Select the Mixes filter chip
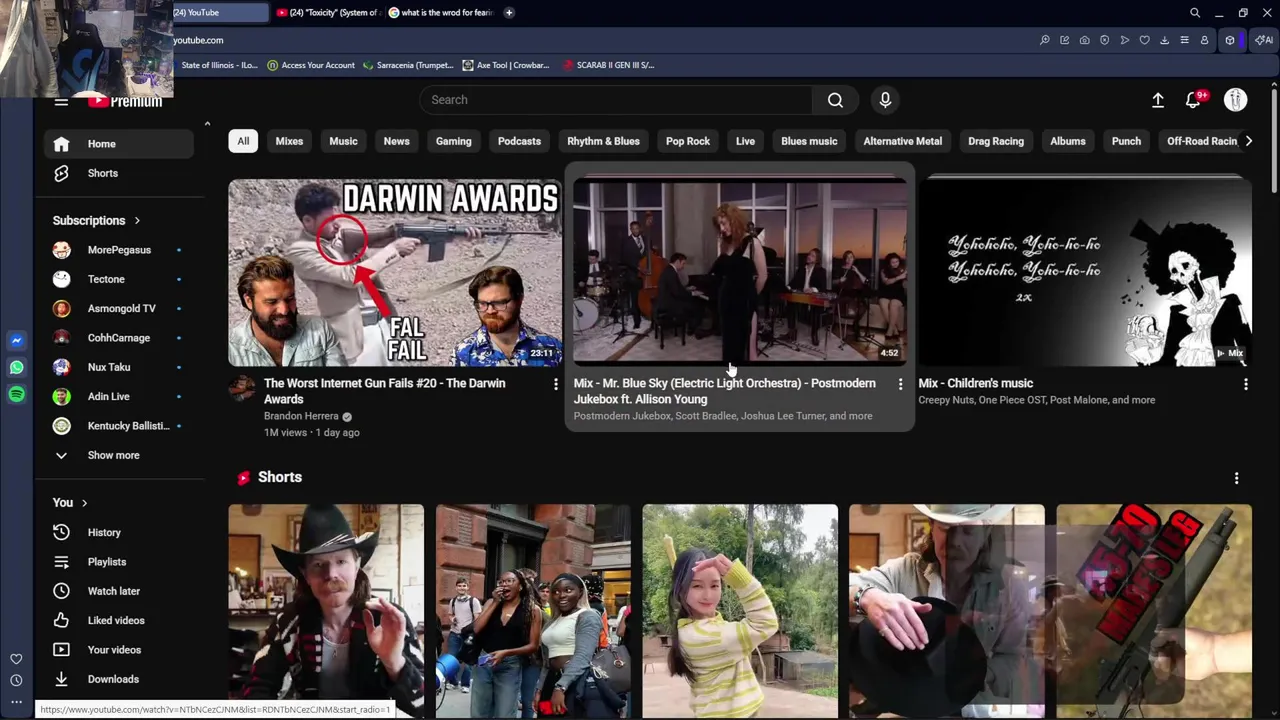1280x720 pixels. click(x=289, y=141)
